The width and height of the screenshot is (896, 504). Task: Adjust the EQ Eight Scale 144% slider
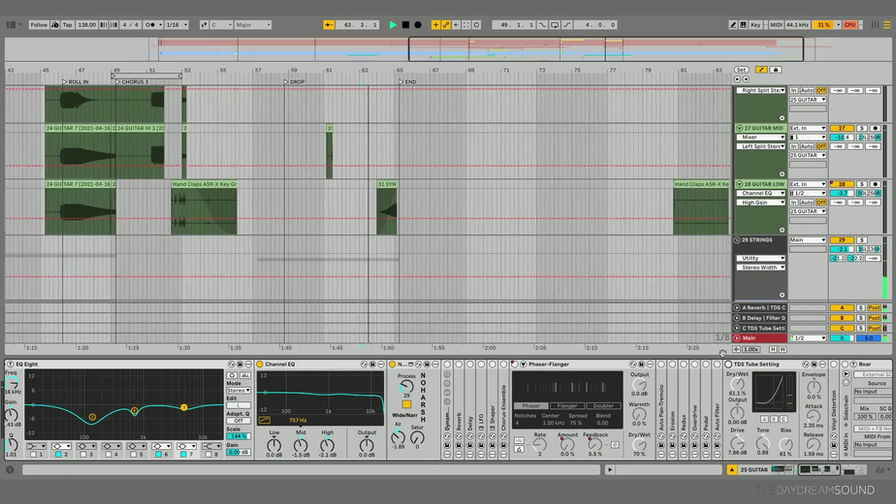pyautogui.click(x=238, y=436)
